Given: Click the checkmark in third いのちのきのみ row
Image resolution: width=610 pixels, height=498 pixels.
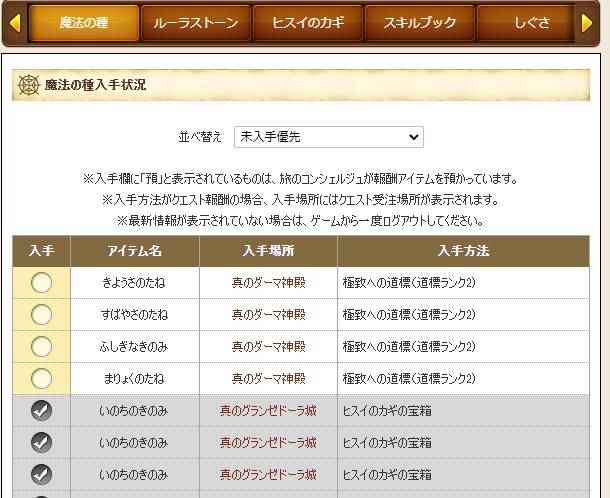Looking at the screenshot, I should pos(41,474).
